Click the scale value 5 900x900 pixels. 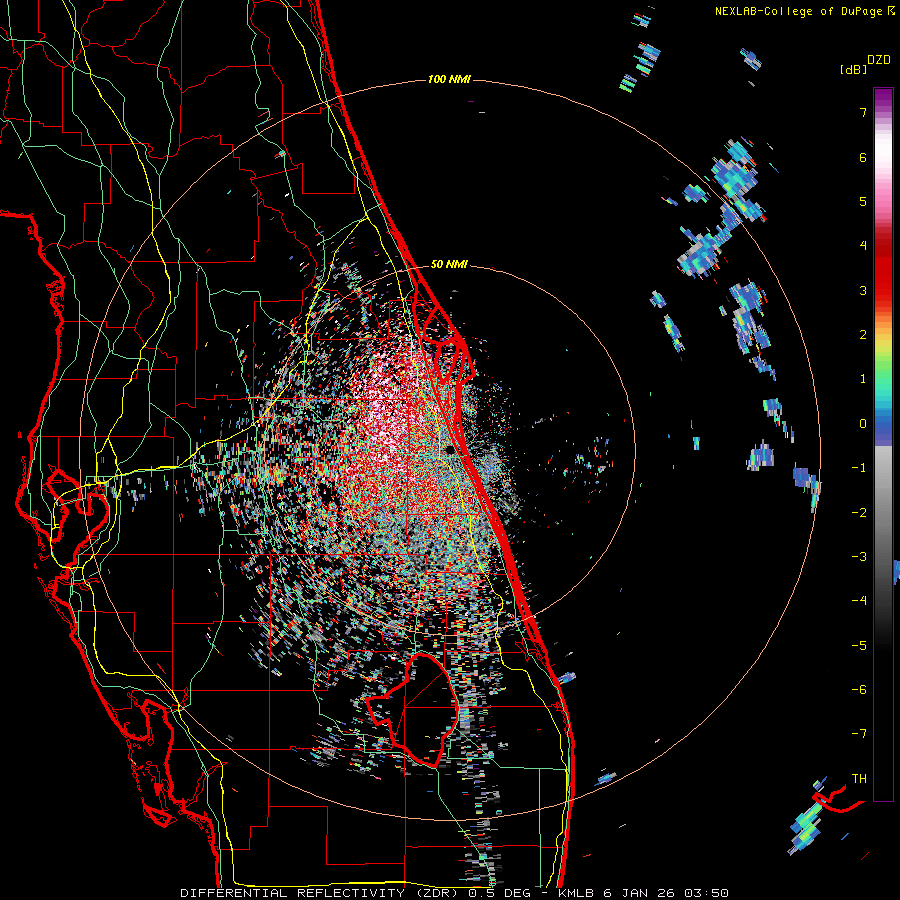coord(863,201)
